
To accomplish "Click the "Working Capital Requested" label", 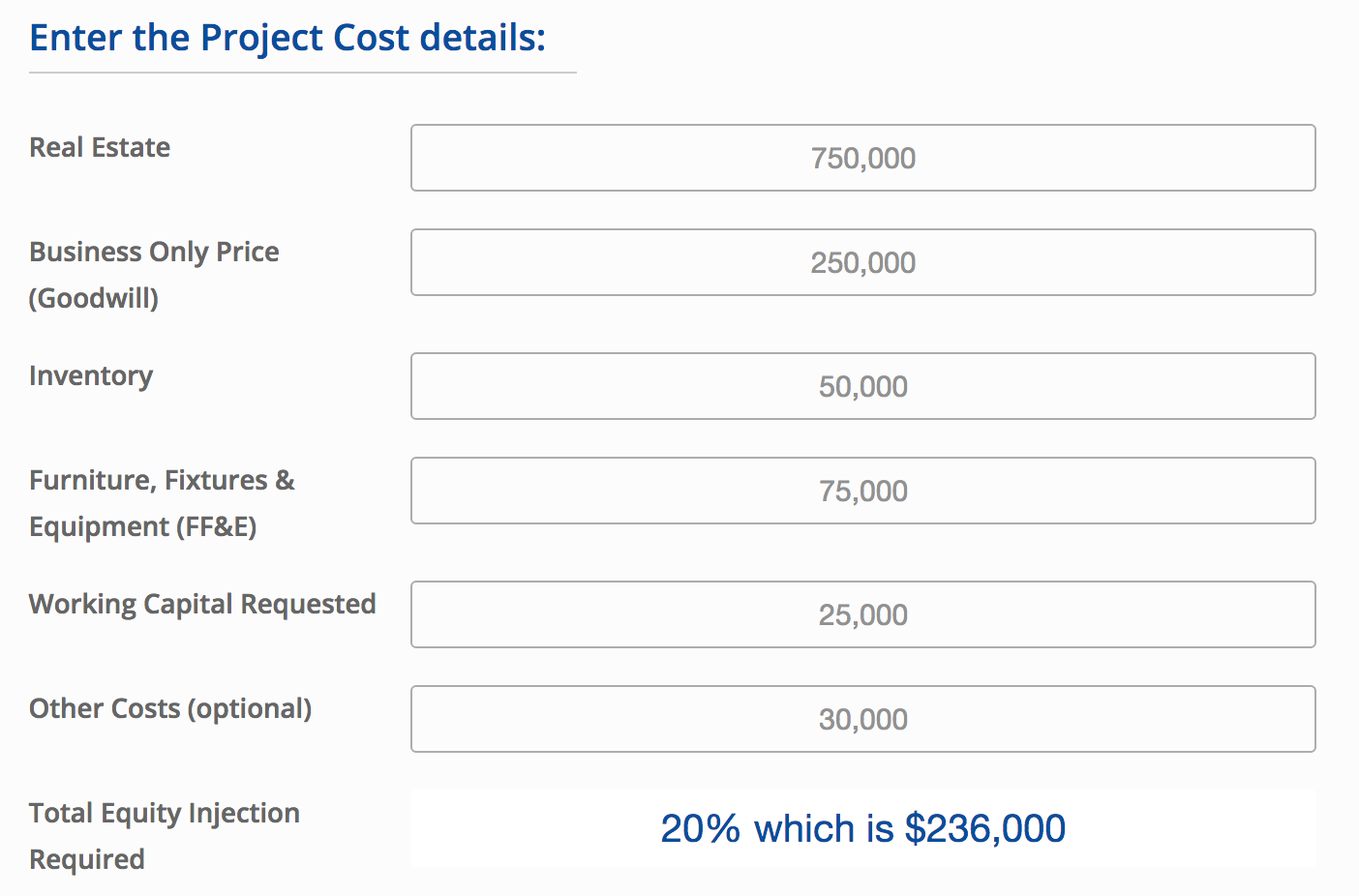I will tap(202, 604).
